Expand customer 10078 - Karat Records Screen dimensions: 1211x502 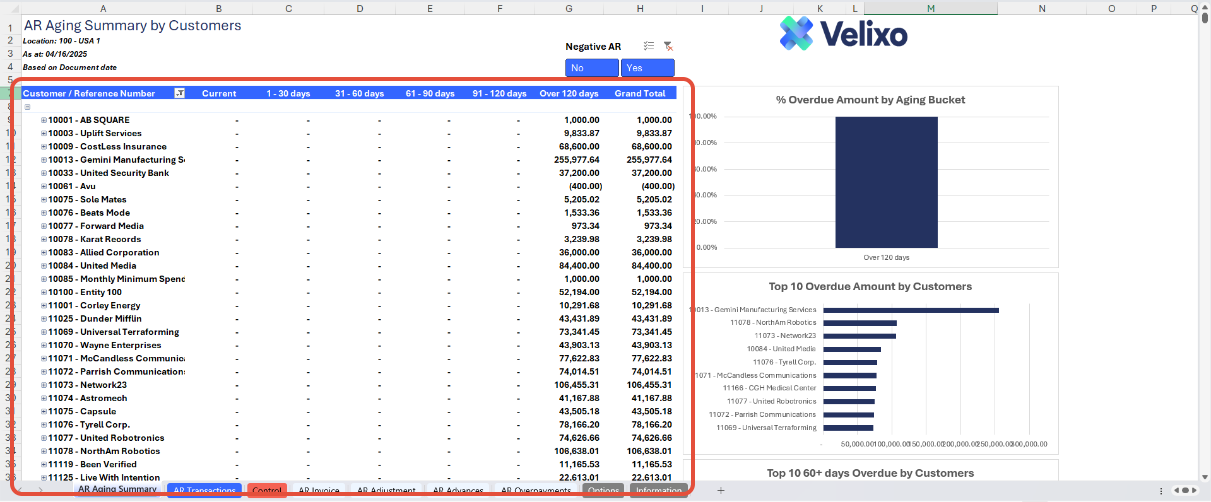coord(44,239)
